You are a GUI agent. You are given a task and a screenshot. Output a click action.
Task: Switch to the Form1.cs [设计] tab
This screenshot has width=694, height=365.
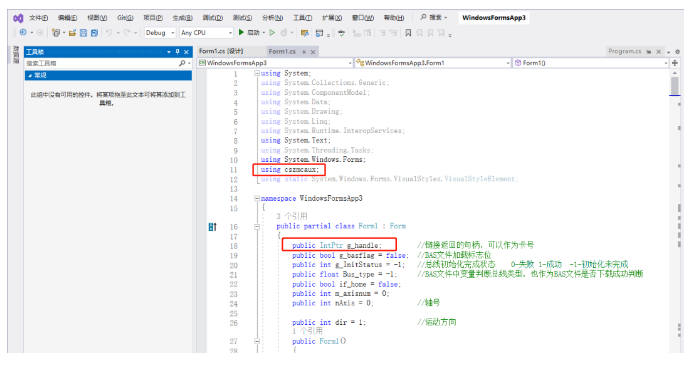pos(221,51)
